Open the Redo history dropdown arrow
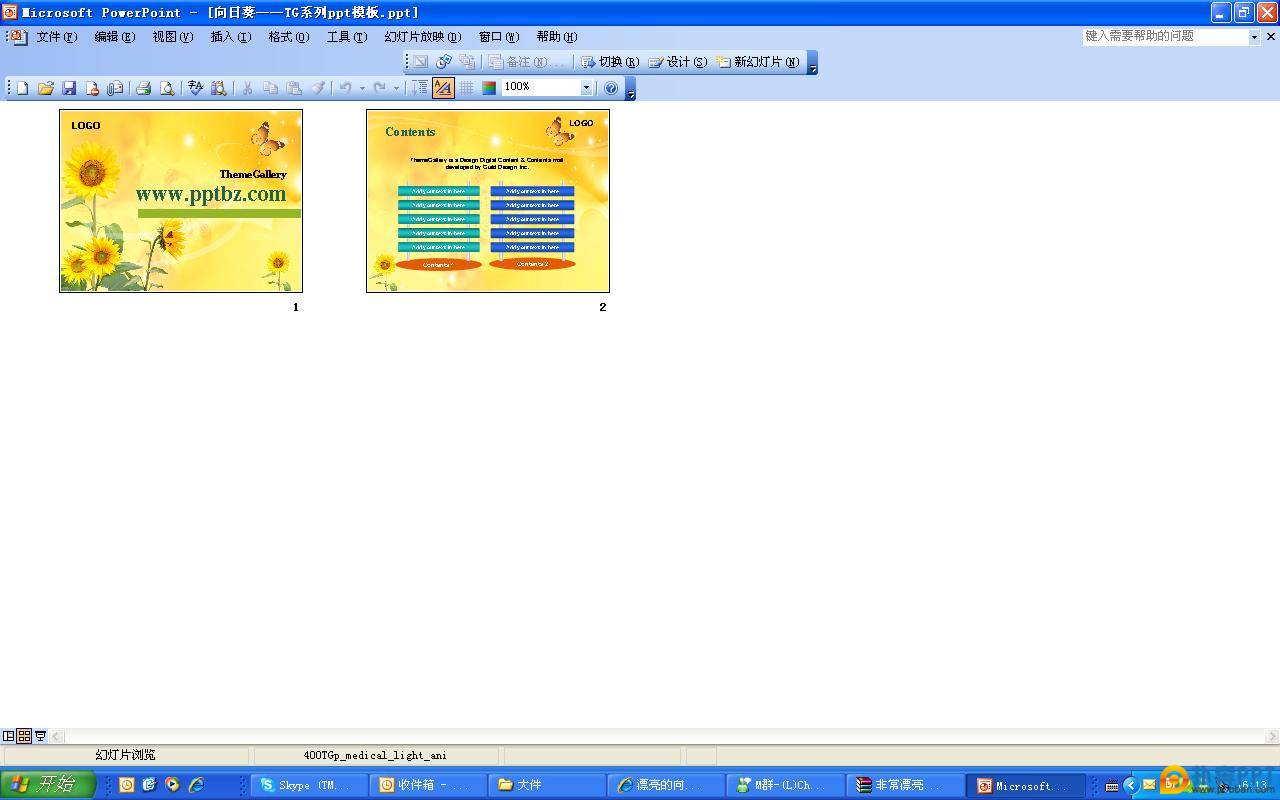This screenshot has height=800, width=1280. tap(396, 88)
